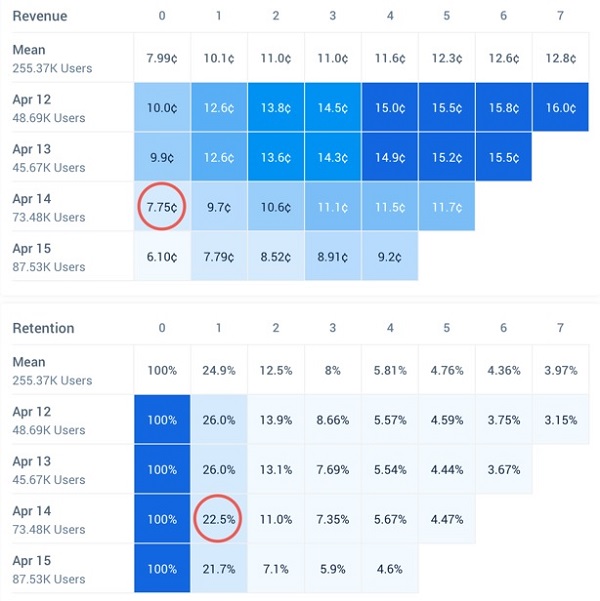Select the Mean row label under Retention
This screenshot has height=601, width=600.
coord(29,362)
